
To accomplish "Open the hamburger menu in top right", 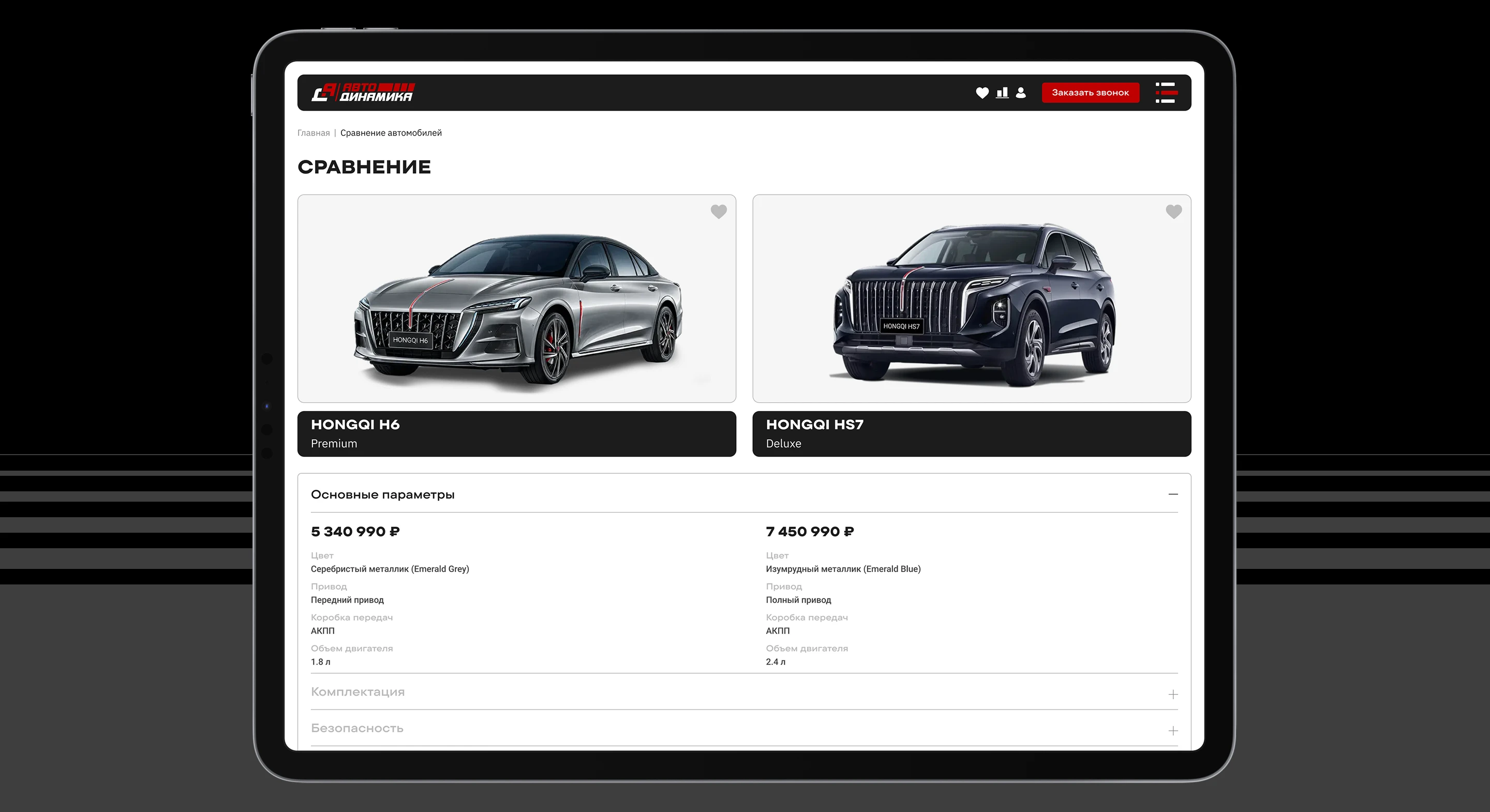I will pos(1166,93).
